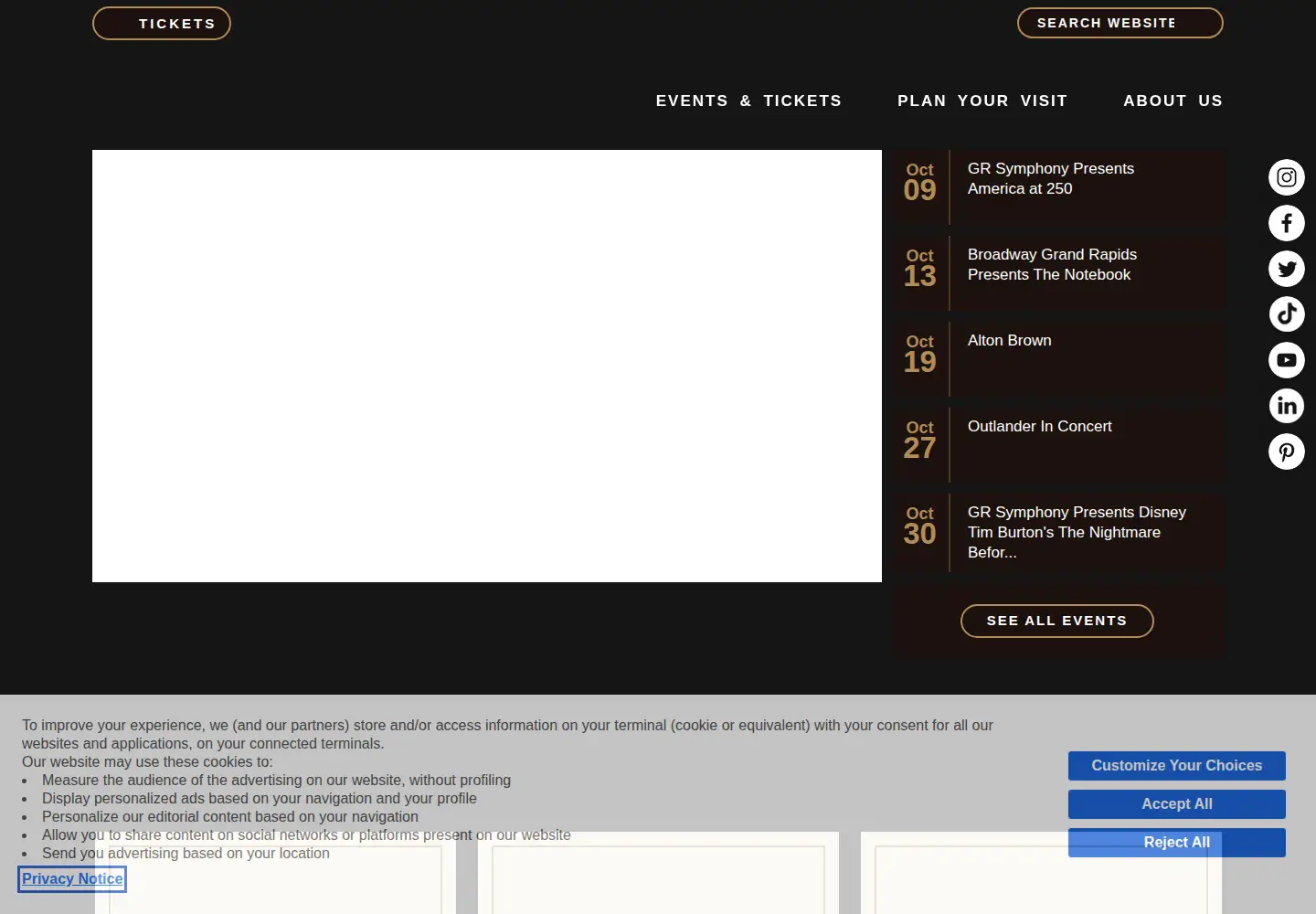
Task: Open the YouTube social icon
Action: (1287, 360)
